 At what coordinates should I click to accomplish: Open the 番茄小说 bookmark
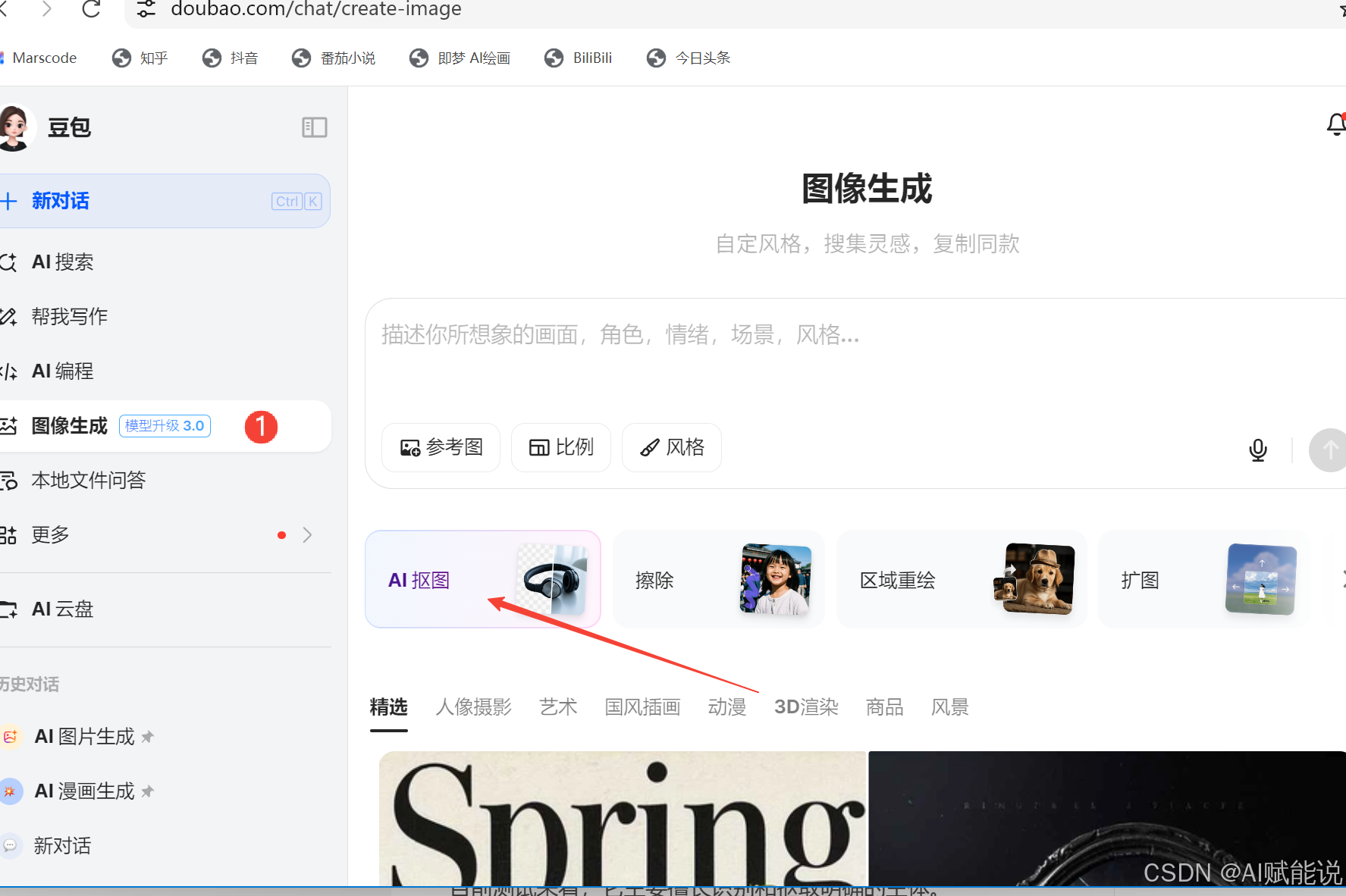333,58
